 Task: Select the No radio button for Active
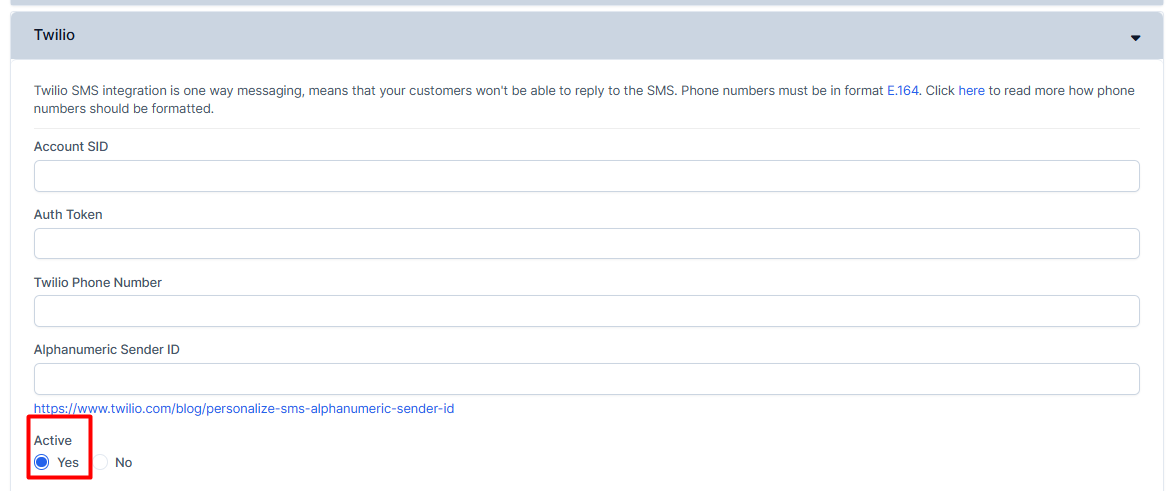click(x=100, y=463)
